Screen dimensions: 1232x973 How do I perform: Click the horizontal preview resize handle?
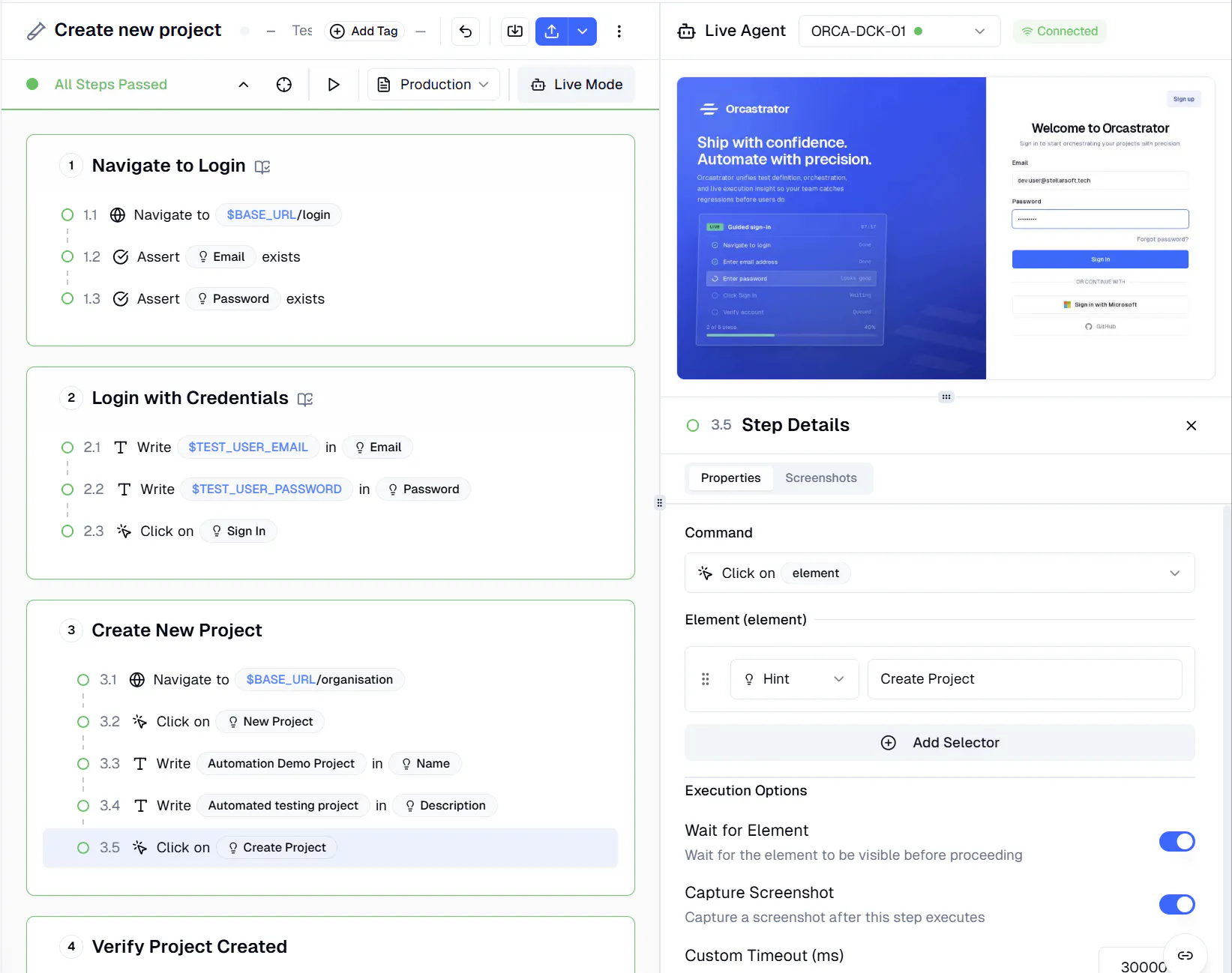pos(946,397)
